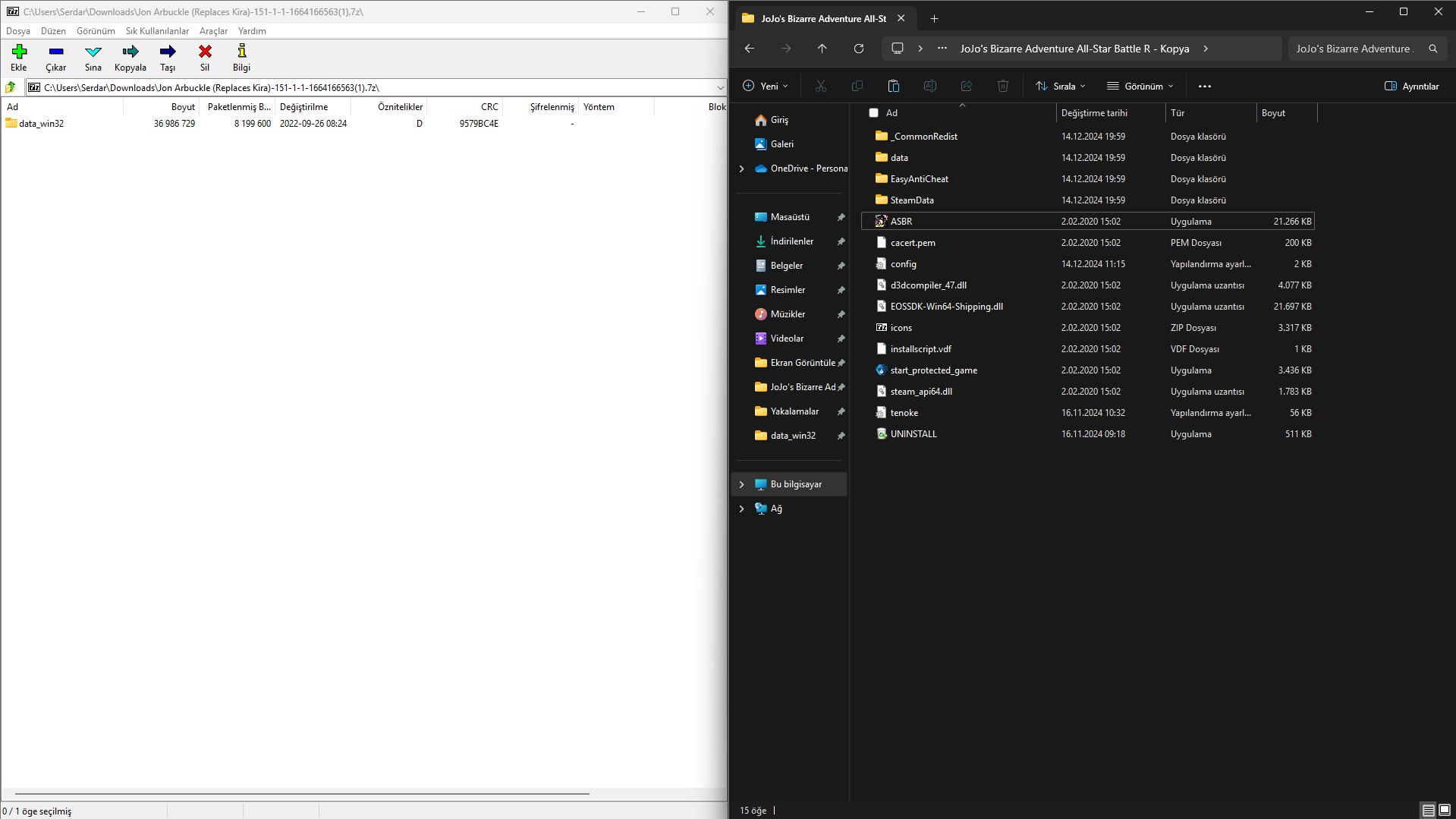
Task: Open a new Explorer tab with plus
Action: [x=935, y=19]
